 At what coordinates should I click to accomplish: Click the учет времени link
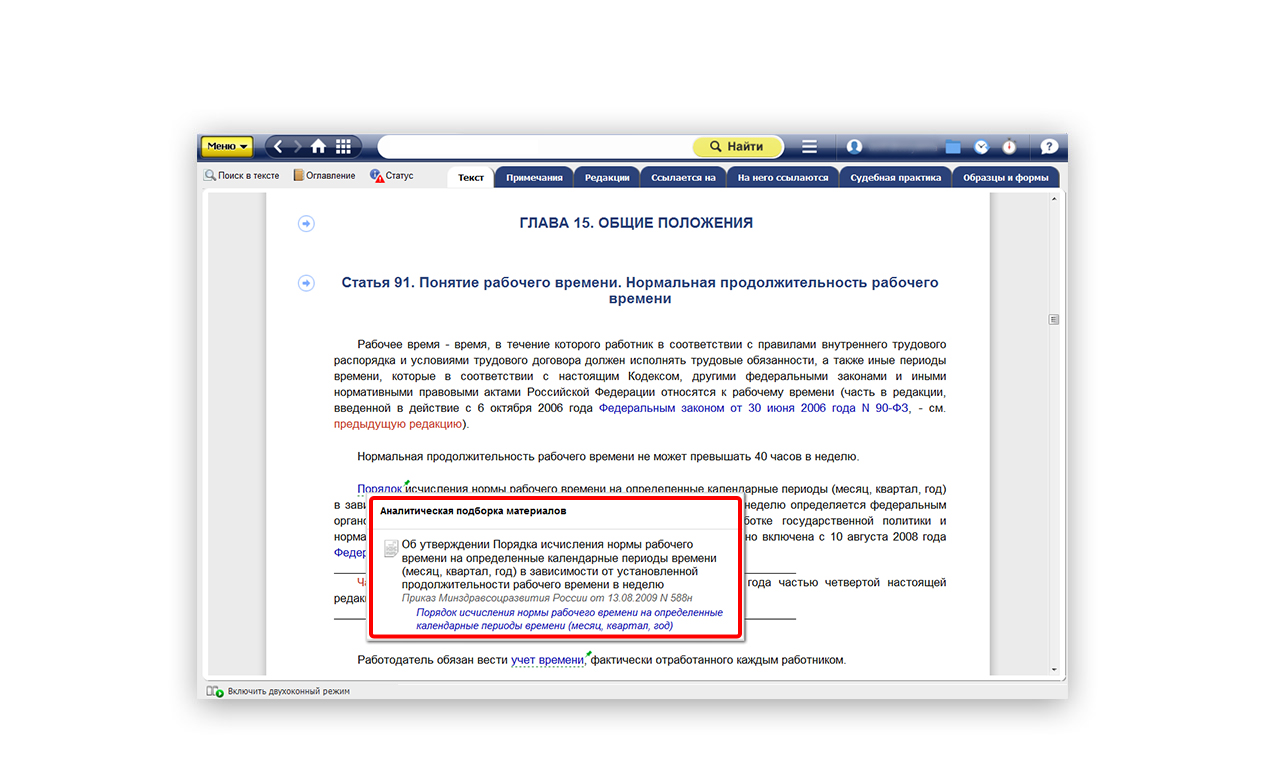pyautogui.click(x=547, y=660)
